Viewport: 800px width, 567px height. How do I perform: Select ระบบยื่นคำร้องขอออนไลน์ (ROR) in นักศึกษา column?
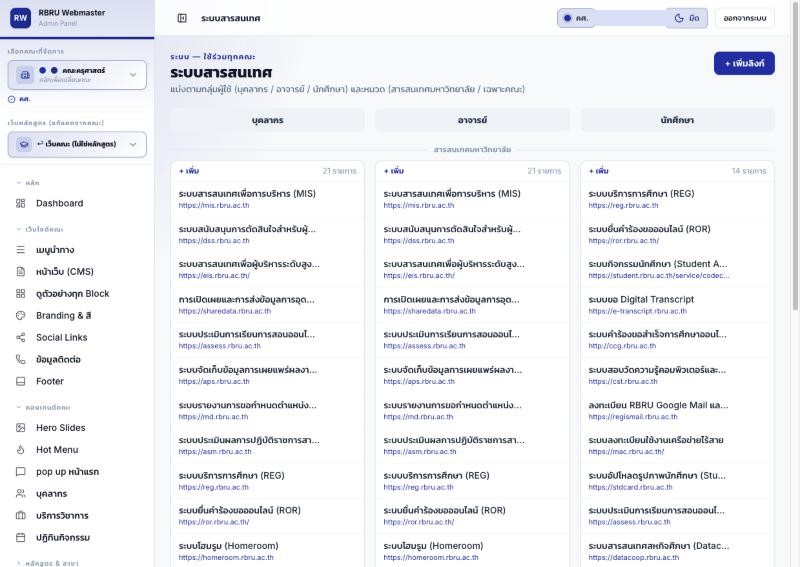(x=677, y=234)
